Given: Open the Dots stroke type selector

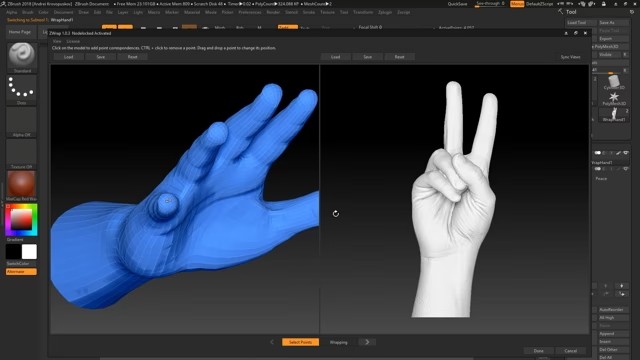Looking at the screenshot, I should 22,89.
